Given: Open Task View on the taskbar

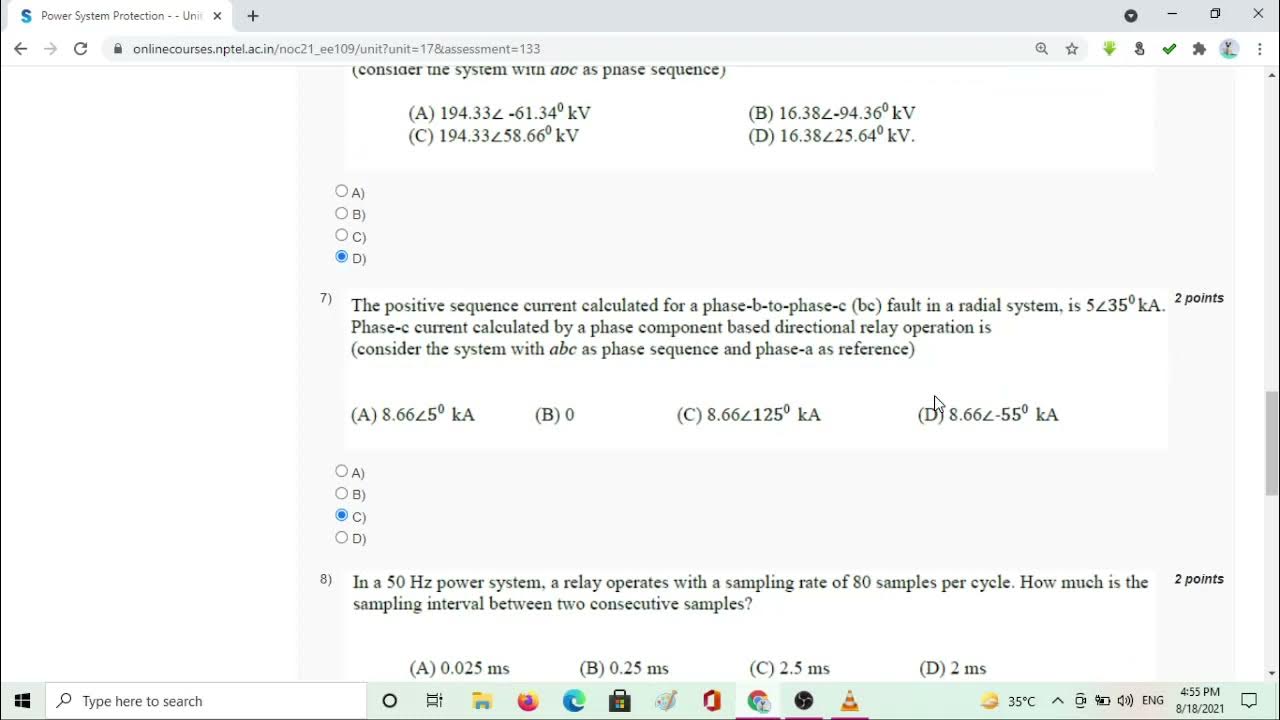Looking at the screenshot, I should [434, 701].
